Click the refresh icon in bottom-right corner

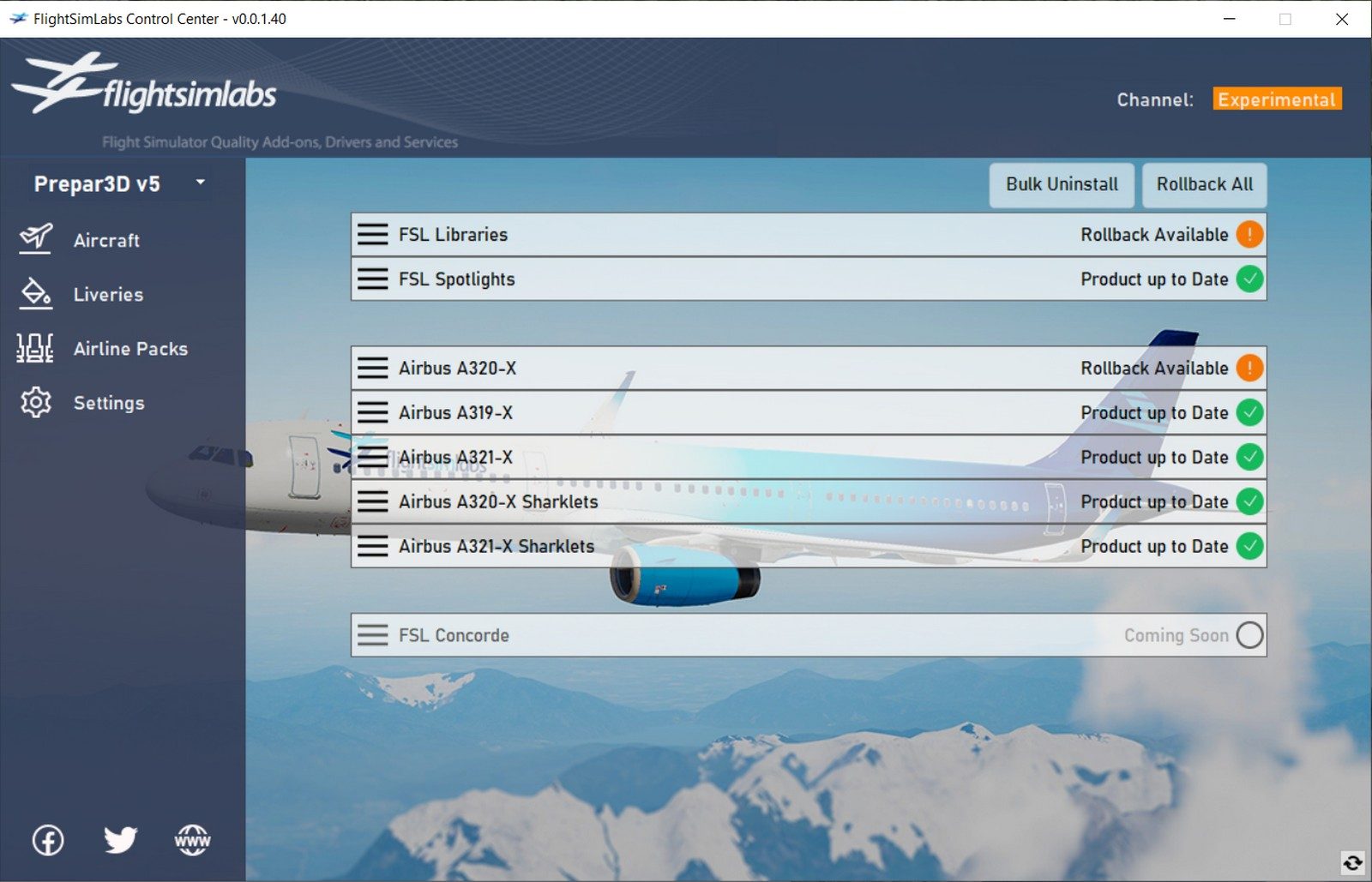(1352, 862)
